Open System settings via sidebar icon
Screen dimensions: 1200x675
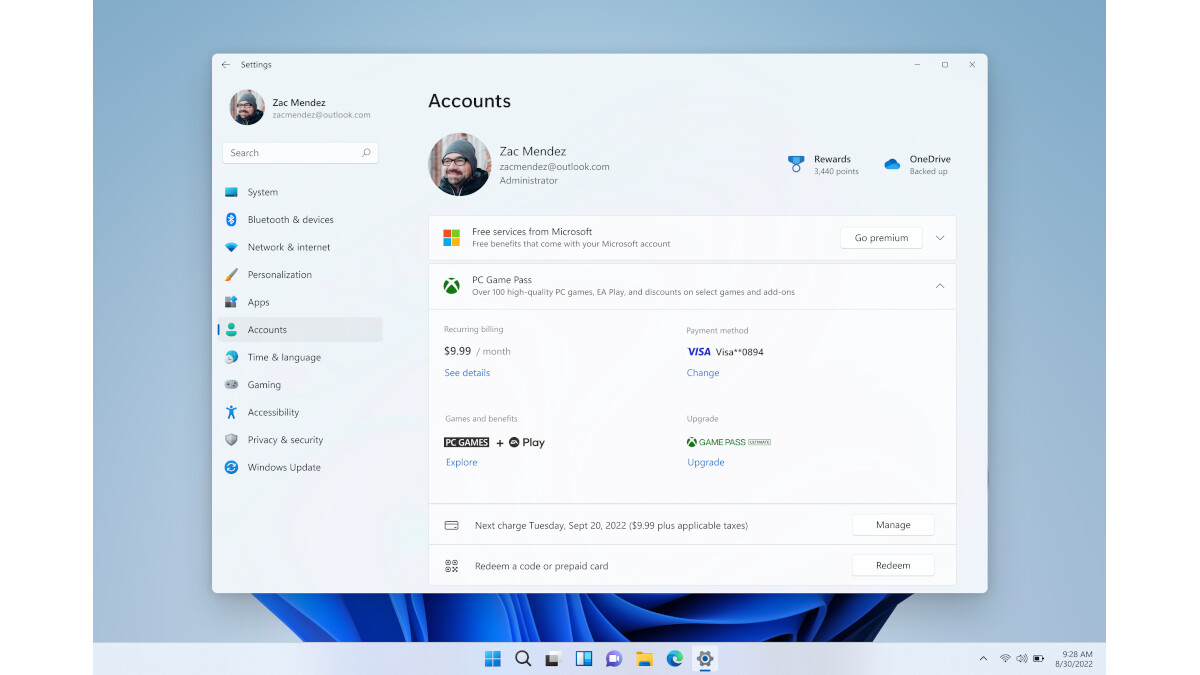(233, 192)
